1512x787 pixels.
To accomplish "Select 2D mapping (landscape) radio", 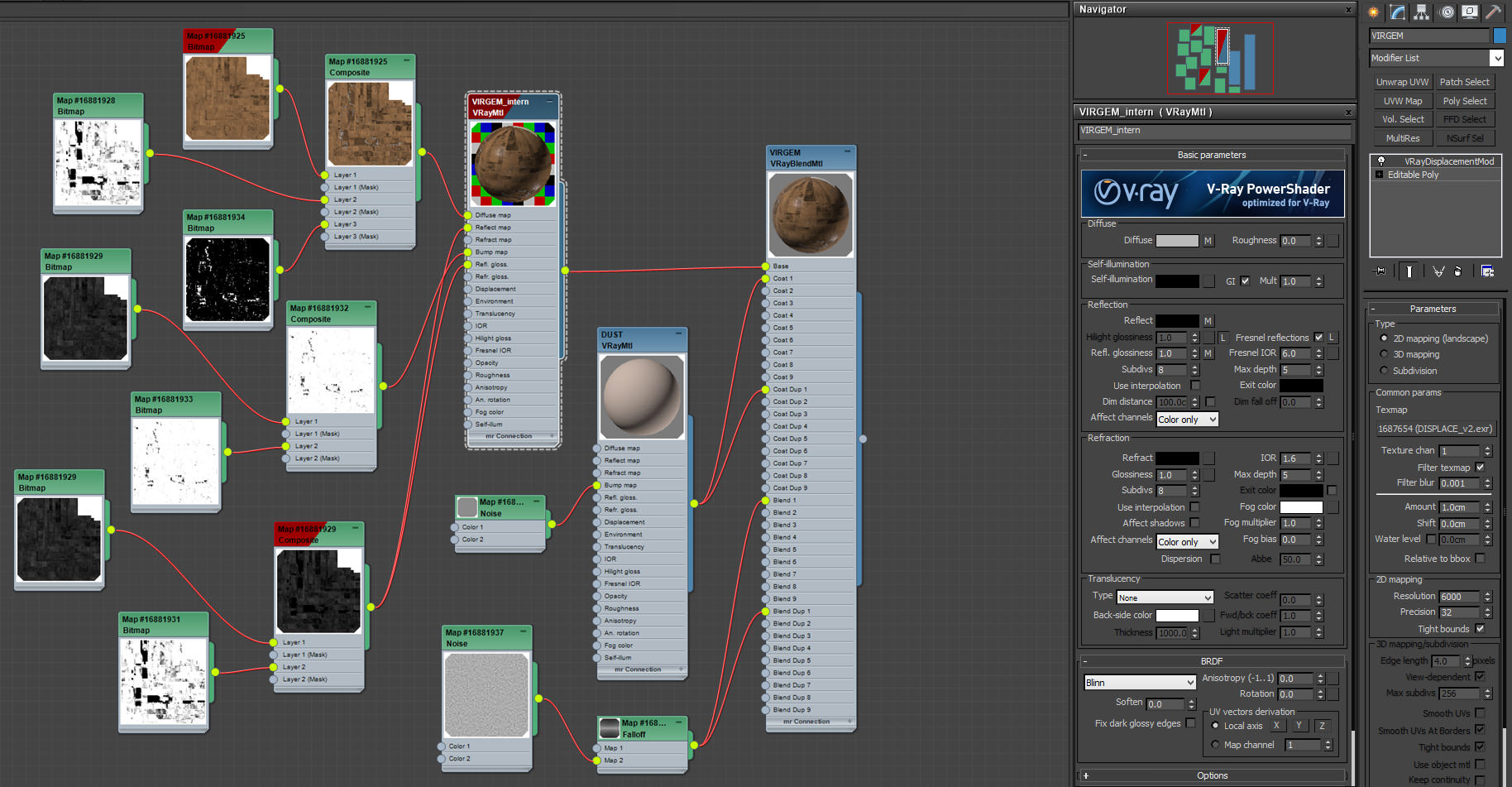I will coord(1384,338).
